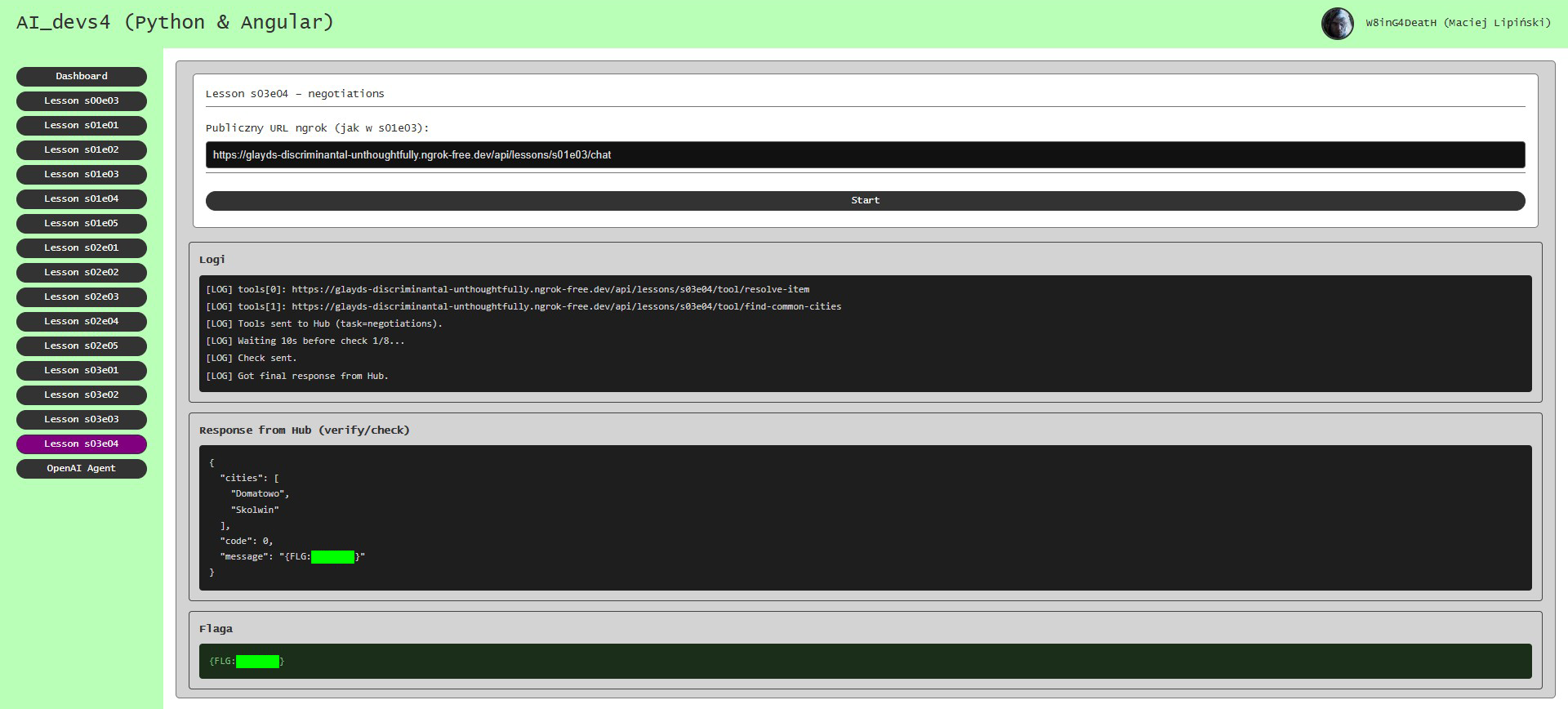Open the Dashboard page

tap(82, 76)
